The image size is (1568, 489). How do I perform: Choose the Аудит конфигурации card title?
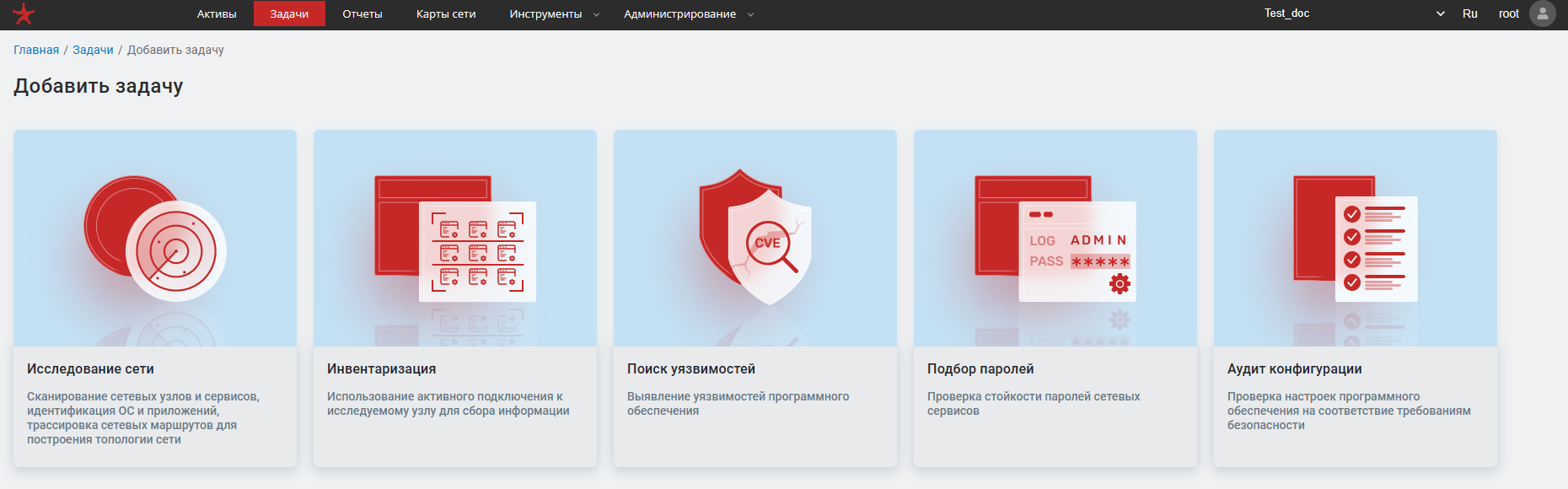(x=1294, y=369)
